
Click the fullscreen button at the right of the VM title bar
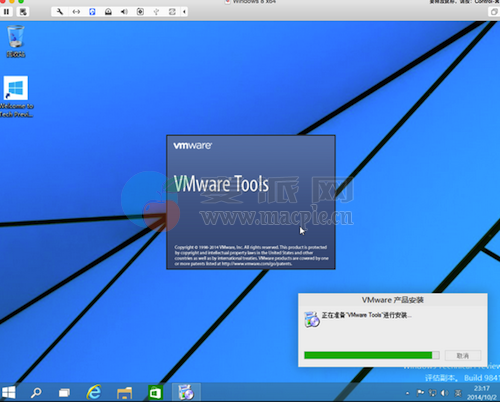point(494,12)
